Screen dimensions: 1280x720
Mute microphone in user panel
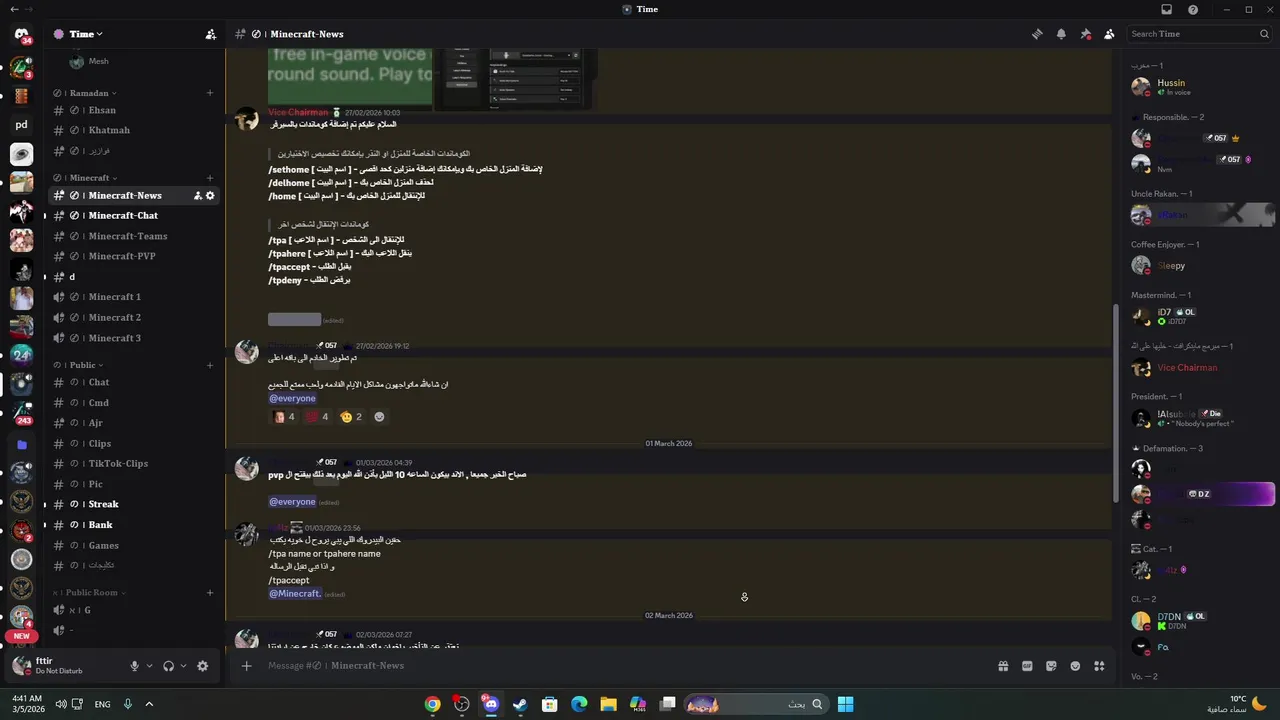point(134,666)
